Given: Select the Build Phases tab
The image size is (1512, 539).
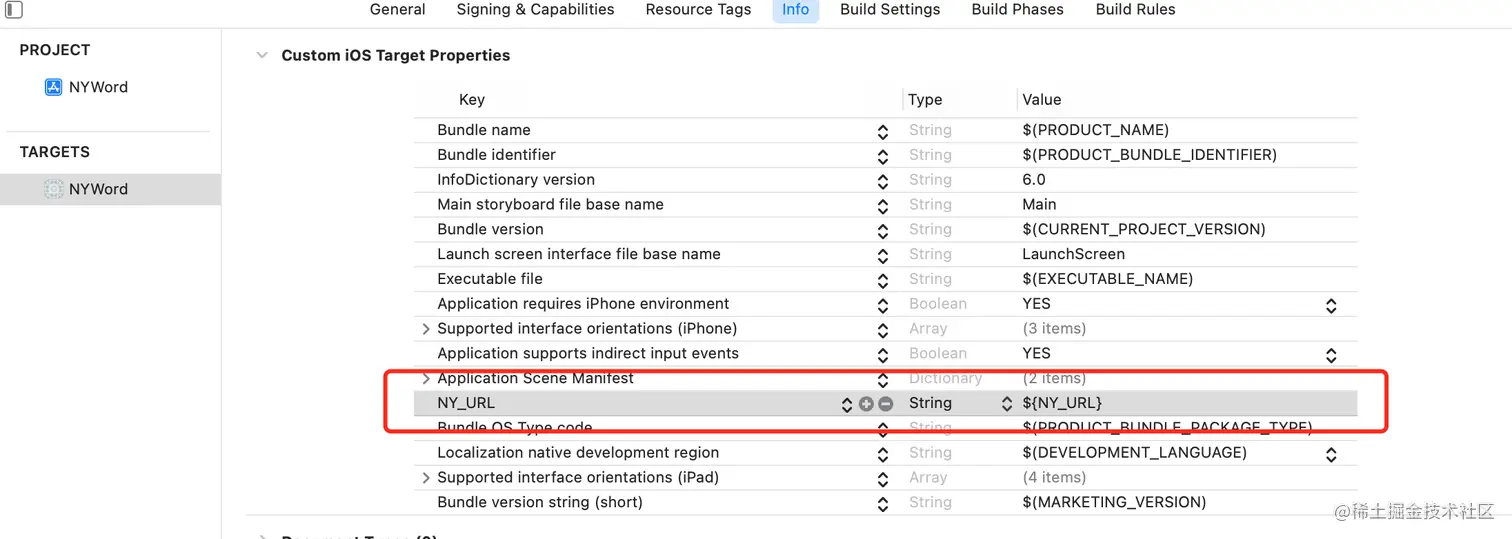Looking at the screenshot, I should (x=1017, y=10).
